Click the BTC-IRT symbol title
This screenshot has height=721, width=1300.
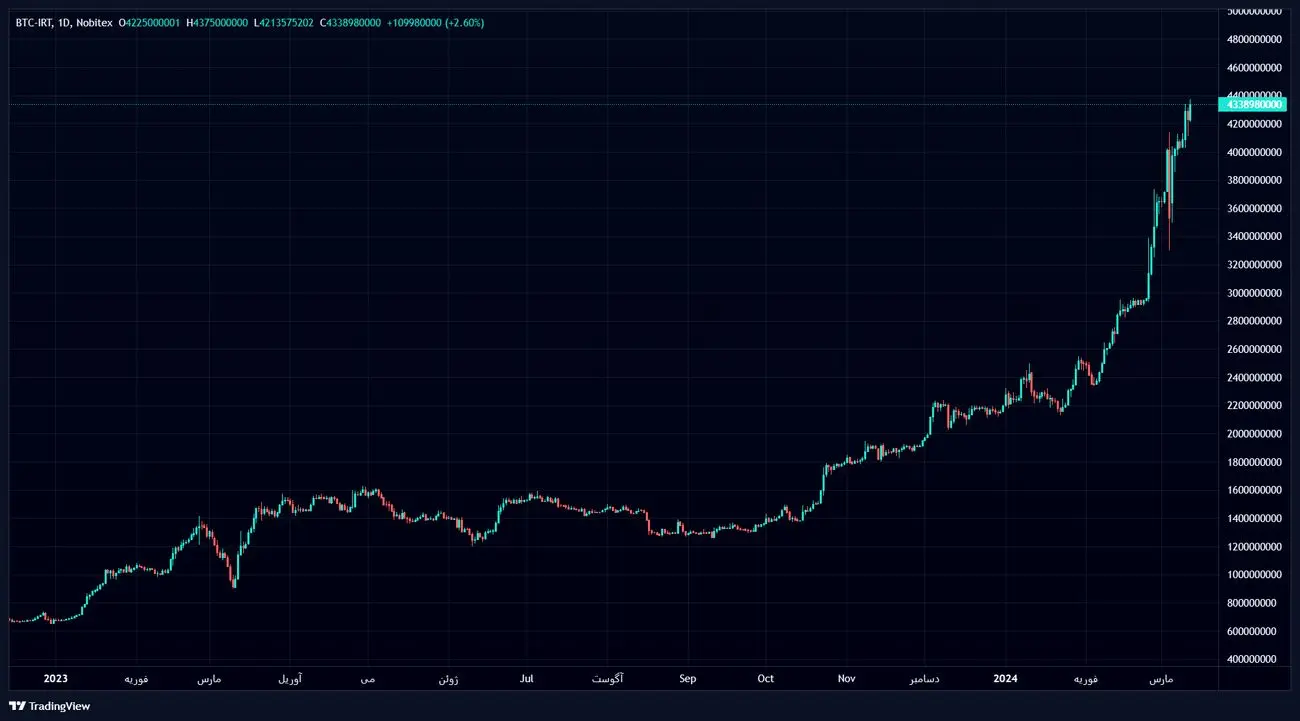click(34, 22)
